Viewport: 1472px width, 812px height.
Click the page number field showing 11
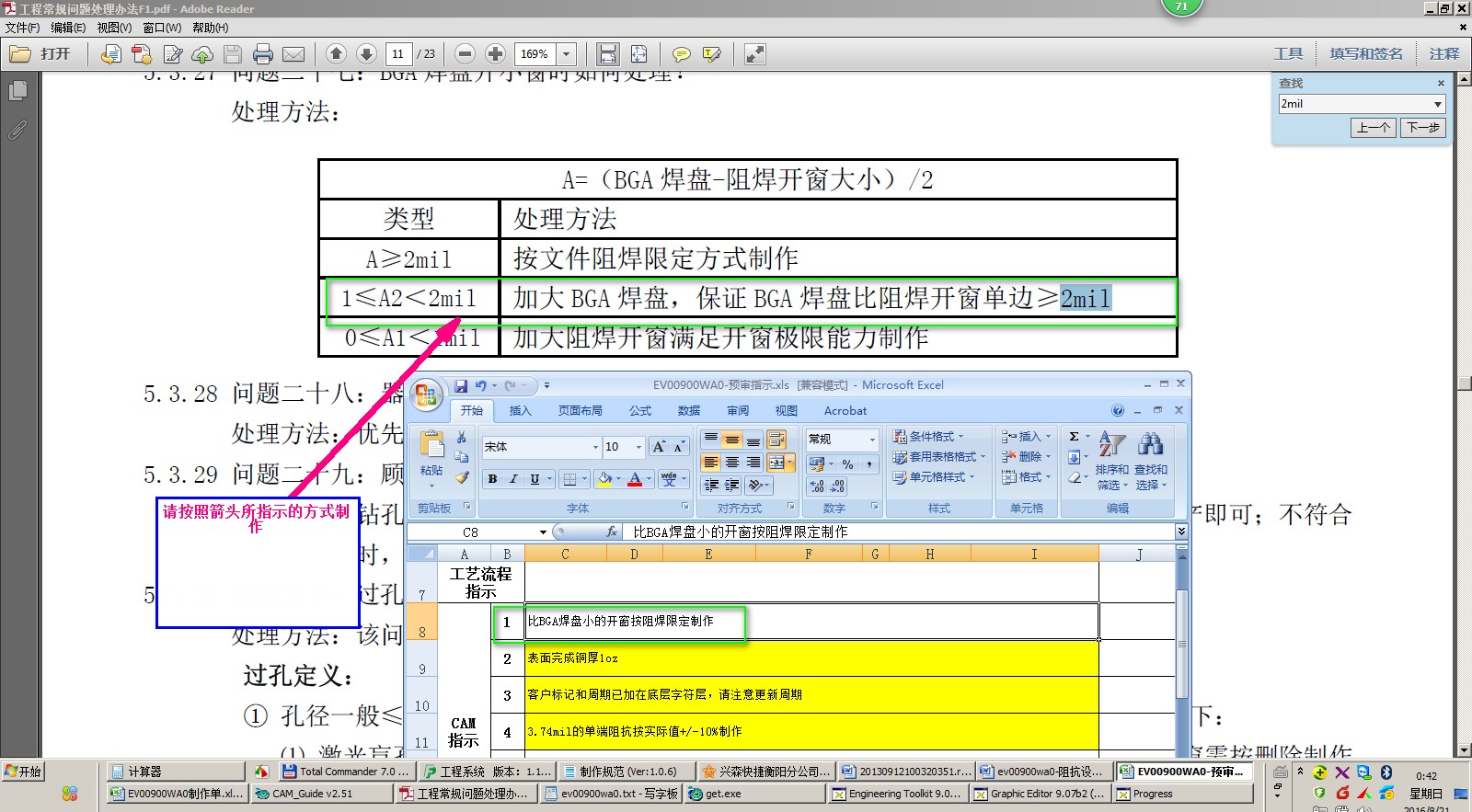398,54
